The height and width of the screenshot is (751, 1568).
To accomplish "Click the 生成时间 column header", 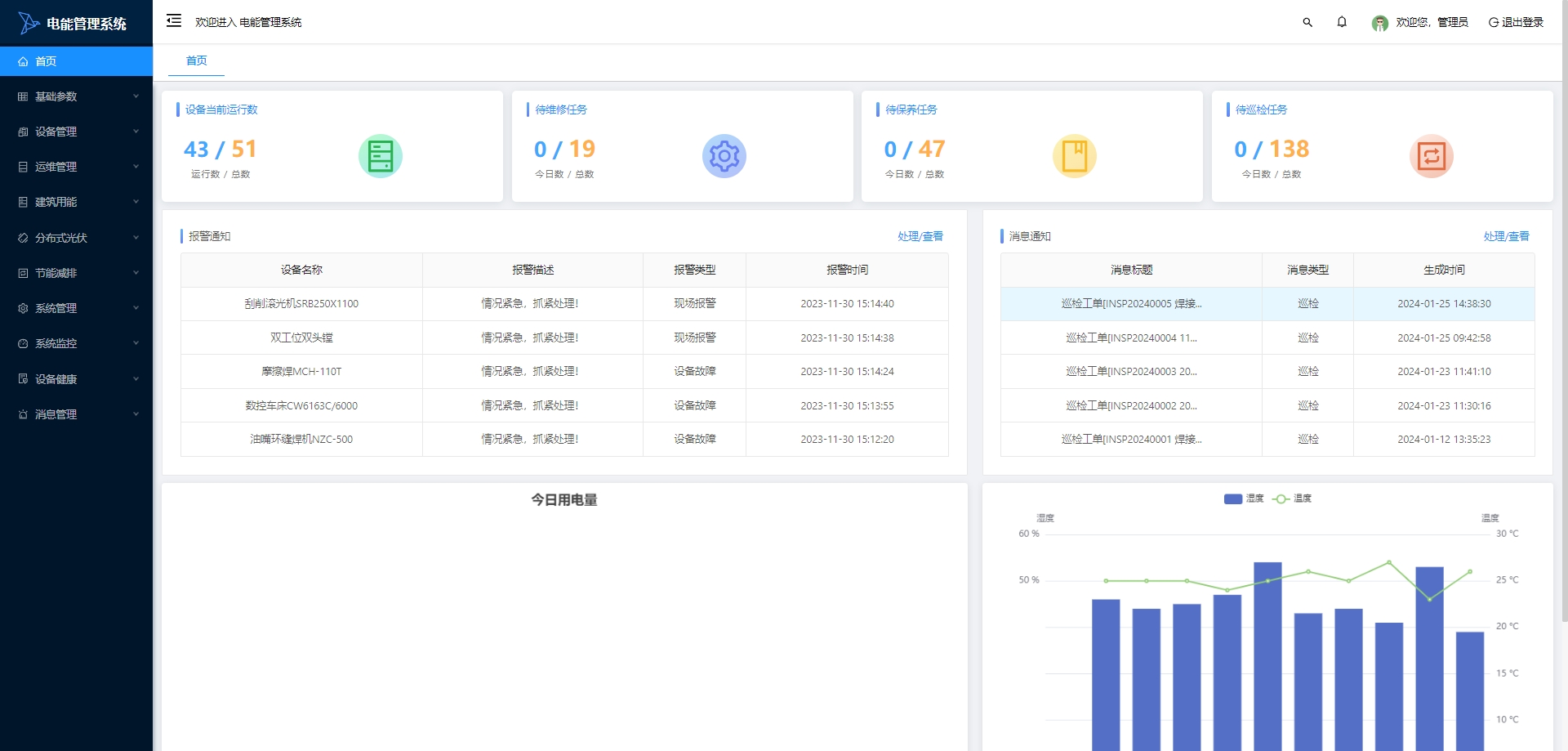I will [x=1444, y=270].
